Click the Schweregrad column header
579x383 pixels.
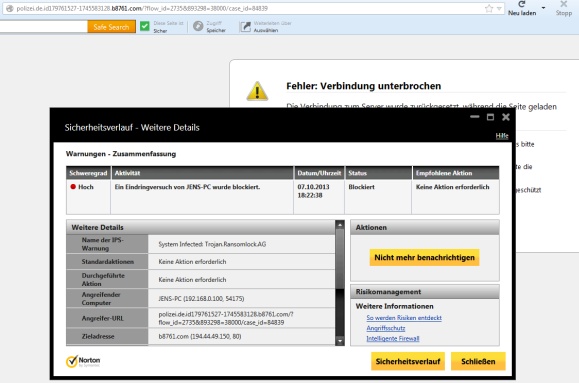tap(88, 173)
